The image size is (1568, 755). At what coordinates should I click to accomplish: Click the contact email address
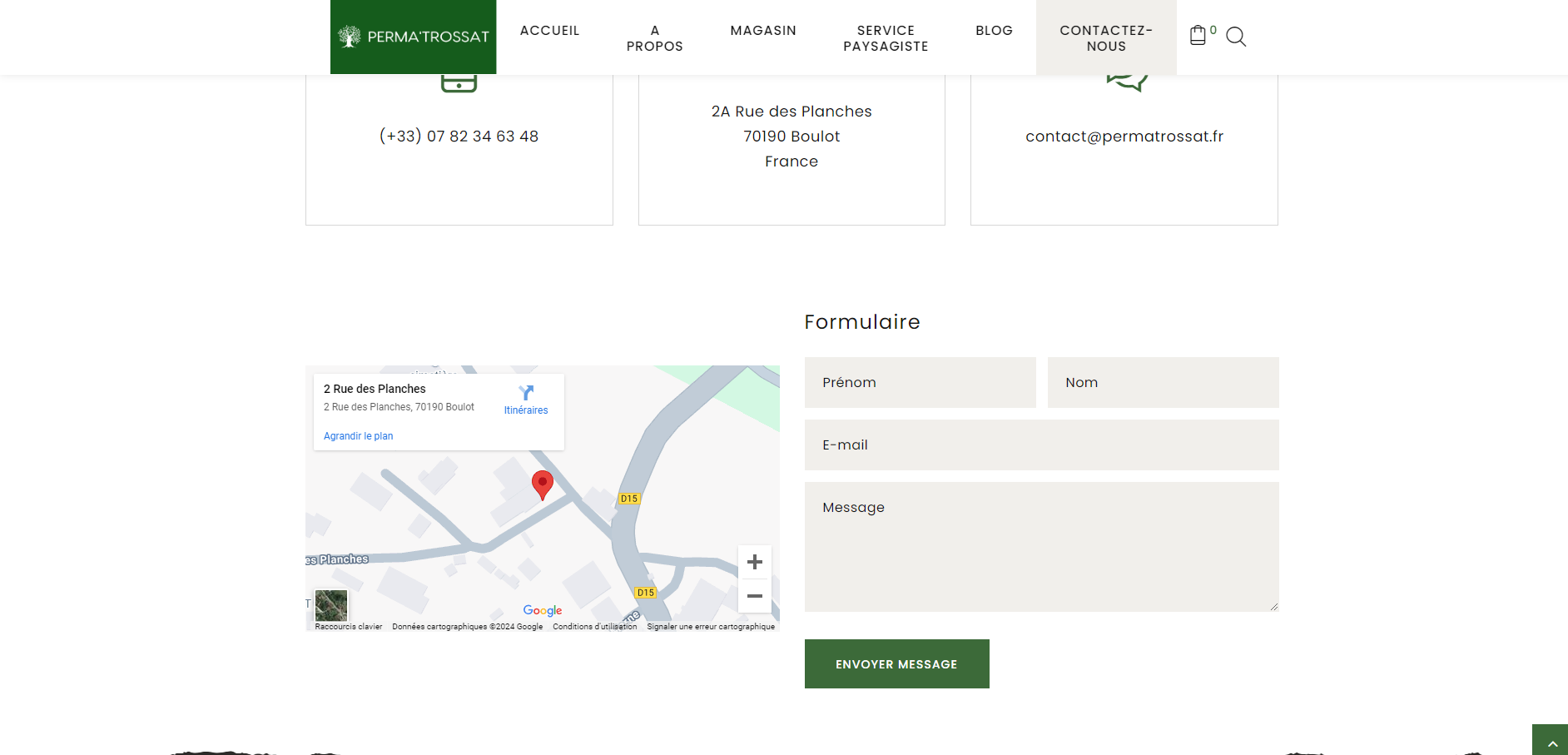[x=1124, y=137]
